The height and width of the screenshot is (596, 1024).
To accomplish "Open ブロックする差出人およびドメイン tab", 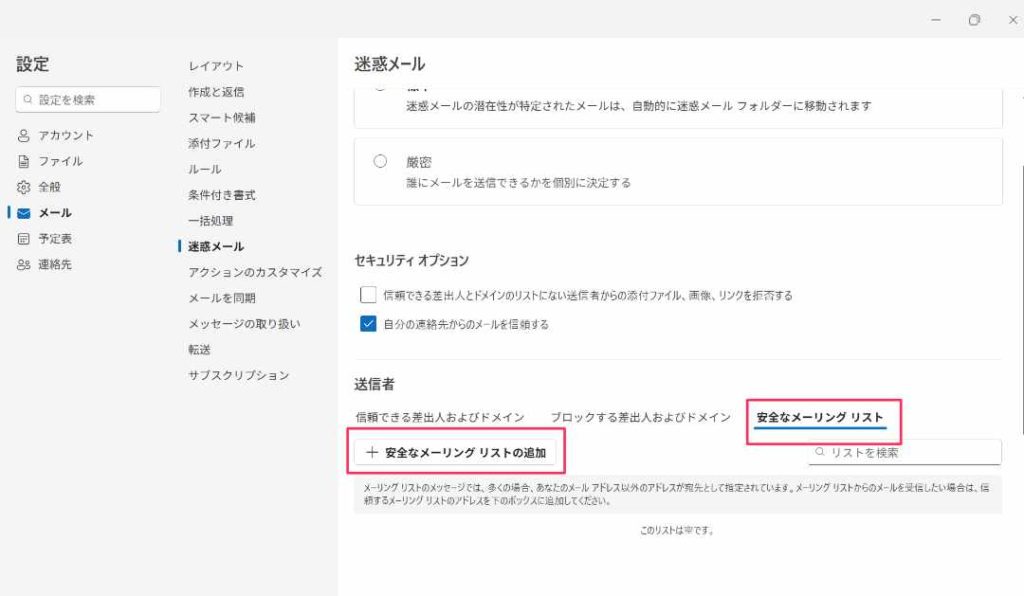I will (x=640, y=417).
